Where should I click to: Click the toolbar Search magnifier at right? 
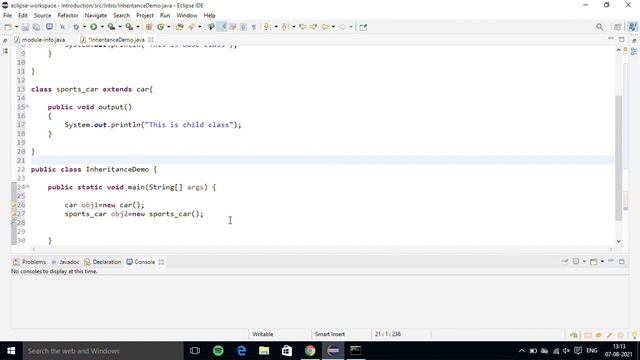[599, 27]
